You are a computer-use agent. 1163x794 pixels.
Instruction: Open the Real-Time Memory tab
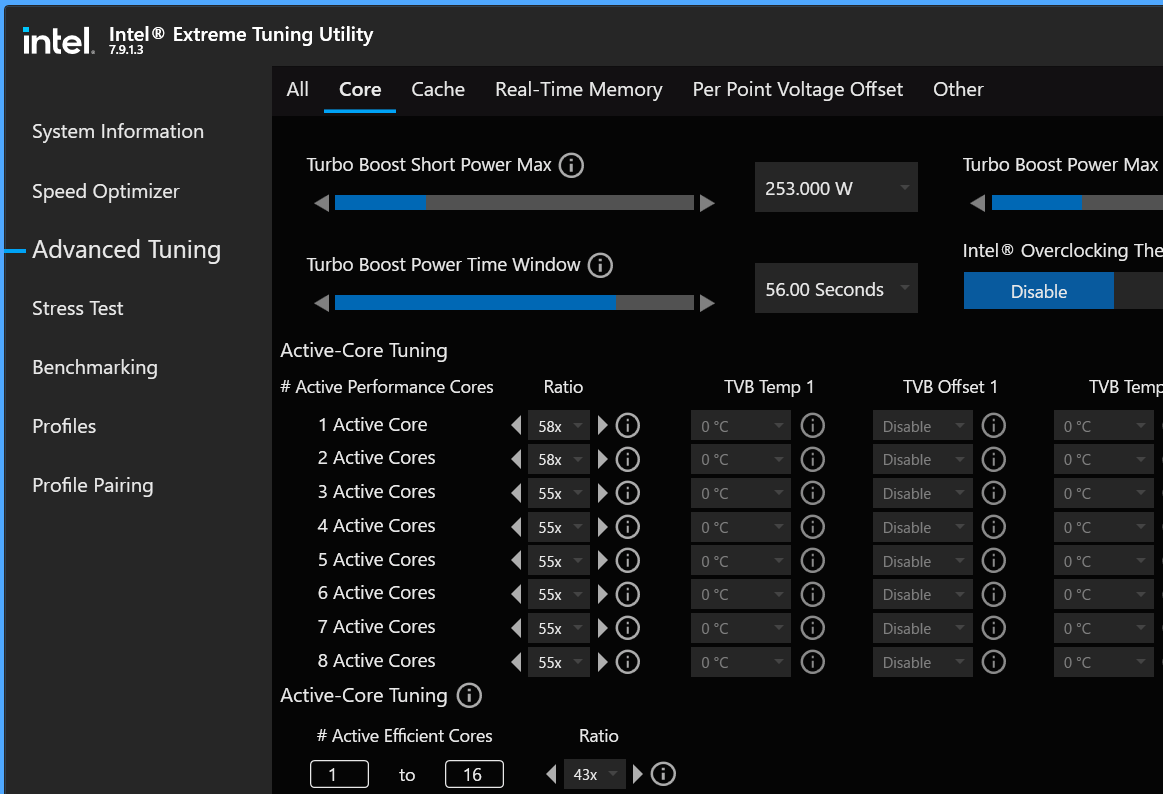click(x=578, y=89)
